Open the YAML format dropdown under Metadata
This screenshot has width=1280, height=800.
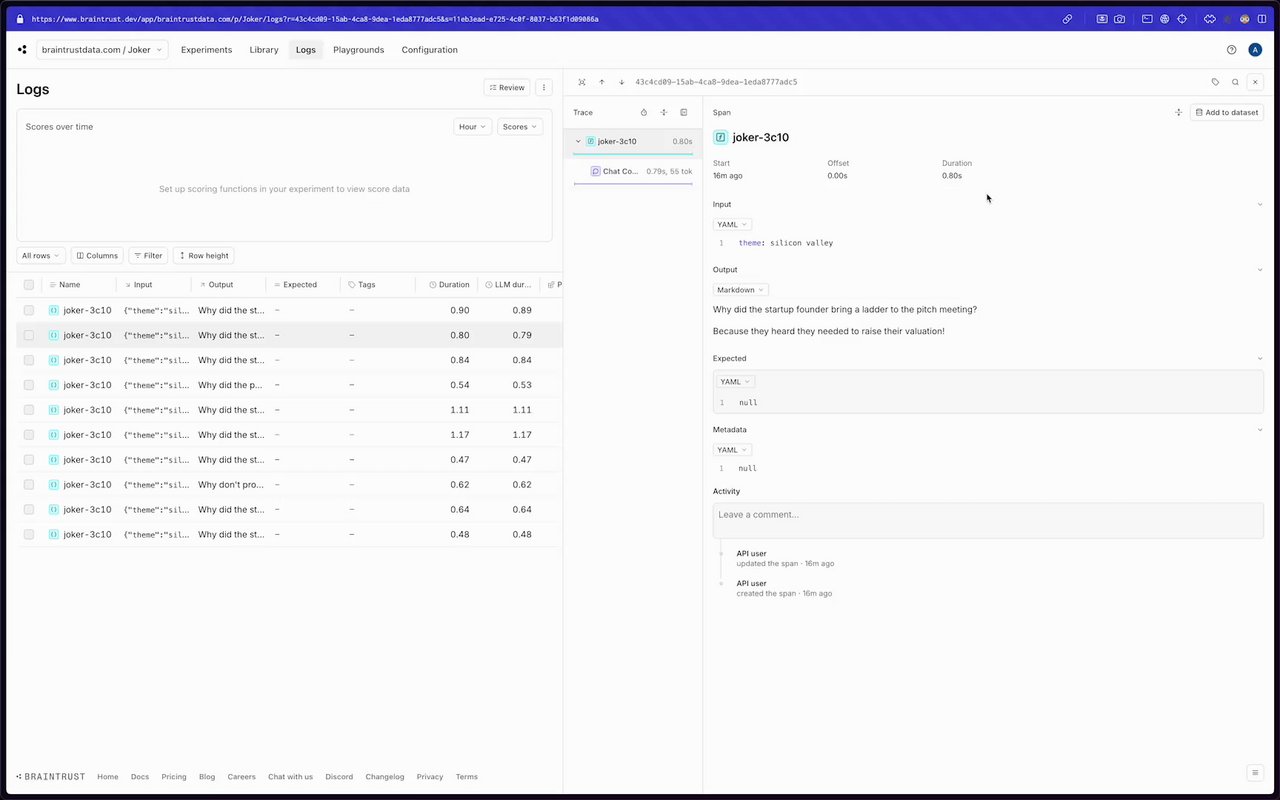[732, 450]
